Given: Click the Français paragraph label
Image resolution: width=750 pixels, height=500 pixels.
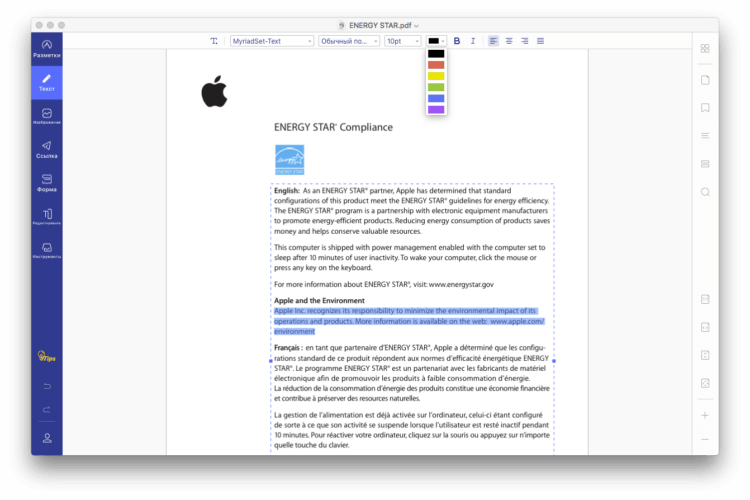Looking at the screenshot, I should click(287, 347).
